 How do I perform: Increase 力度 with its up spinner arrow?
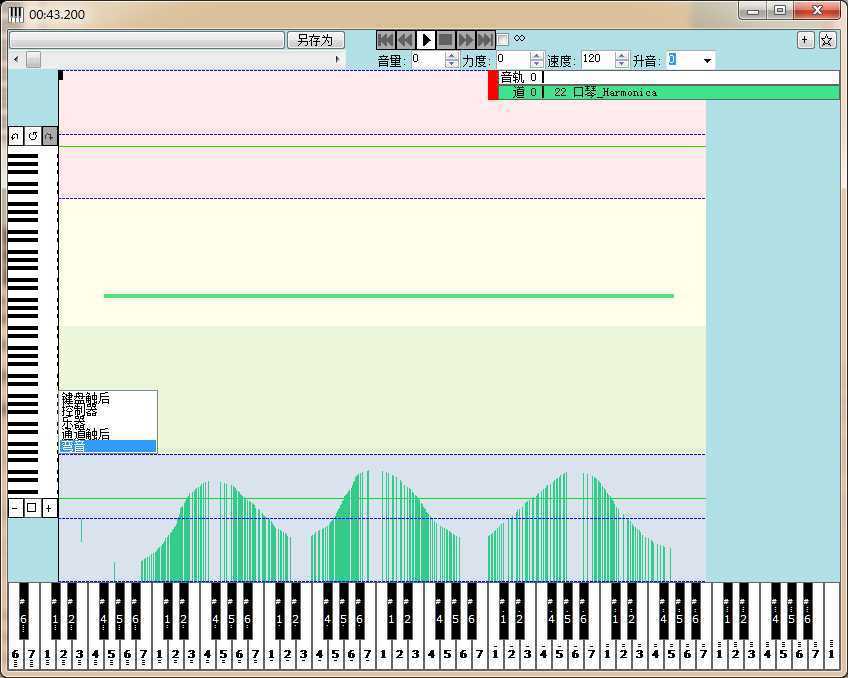pos(536,56)
